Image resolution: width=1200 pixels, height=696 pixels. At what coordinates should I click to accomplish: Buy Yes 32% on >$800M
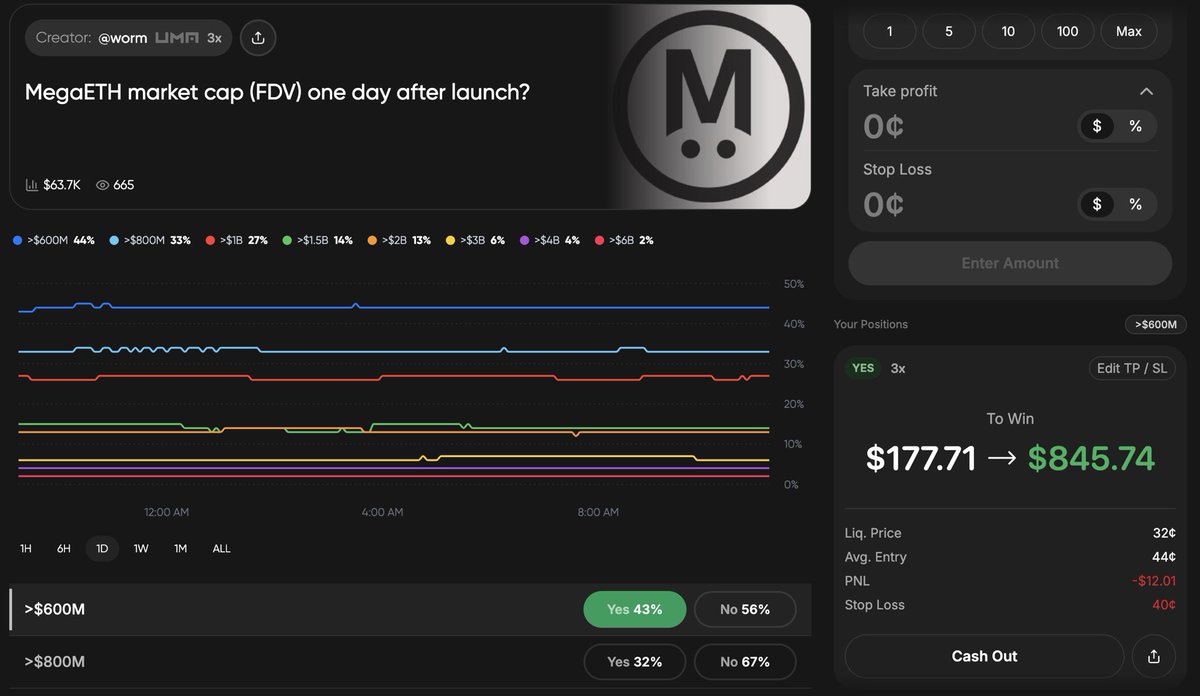coord(635,662)
